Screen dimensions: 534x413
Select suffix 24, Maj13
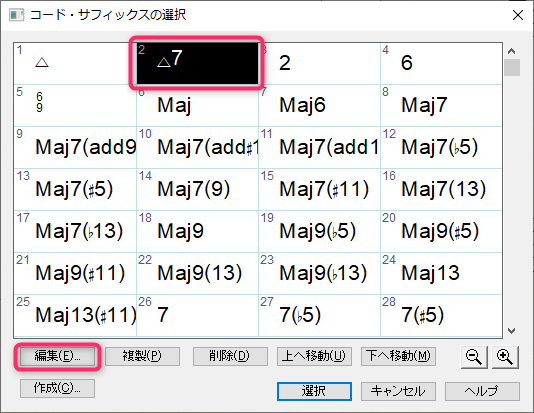[441, 273]
